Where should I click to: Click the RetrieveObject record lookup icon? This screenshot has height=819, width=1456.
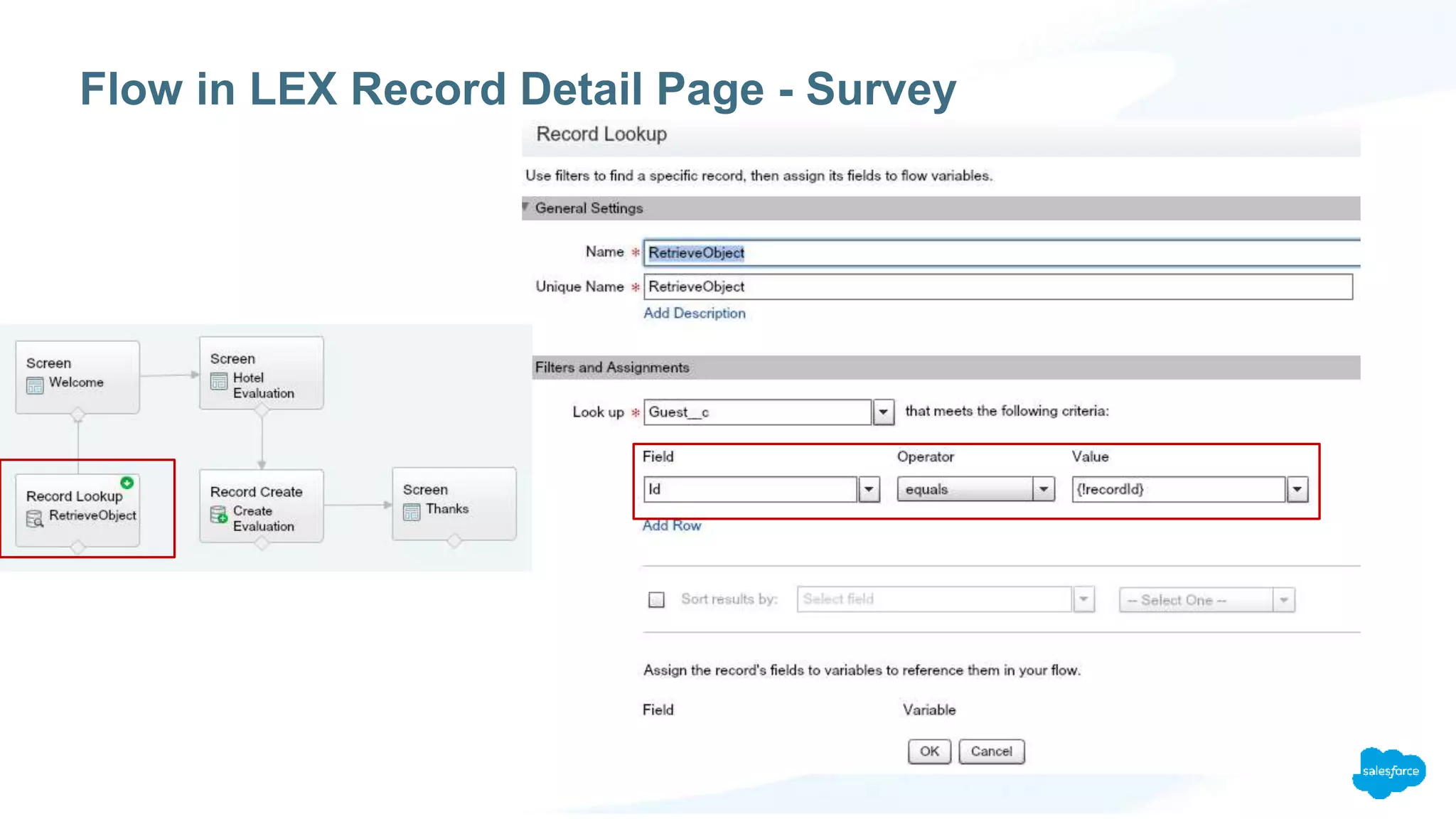[x=35, y=519]
